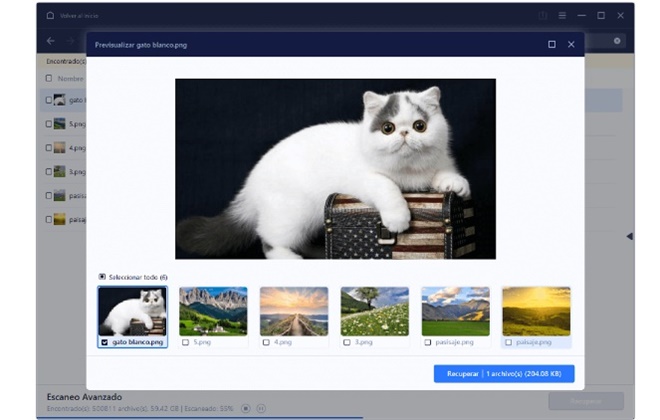Click the large white cat preview image

(335, 169)
